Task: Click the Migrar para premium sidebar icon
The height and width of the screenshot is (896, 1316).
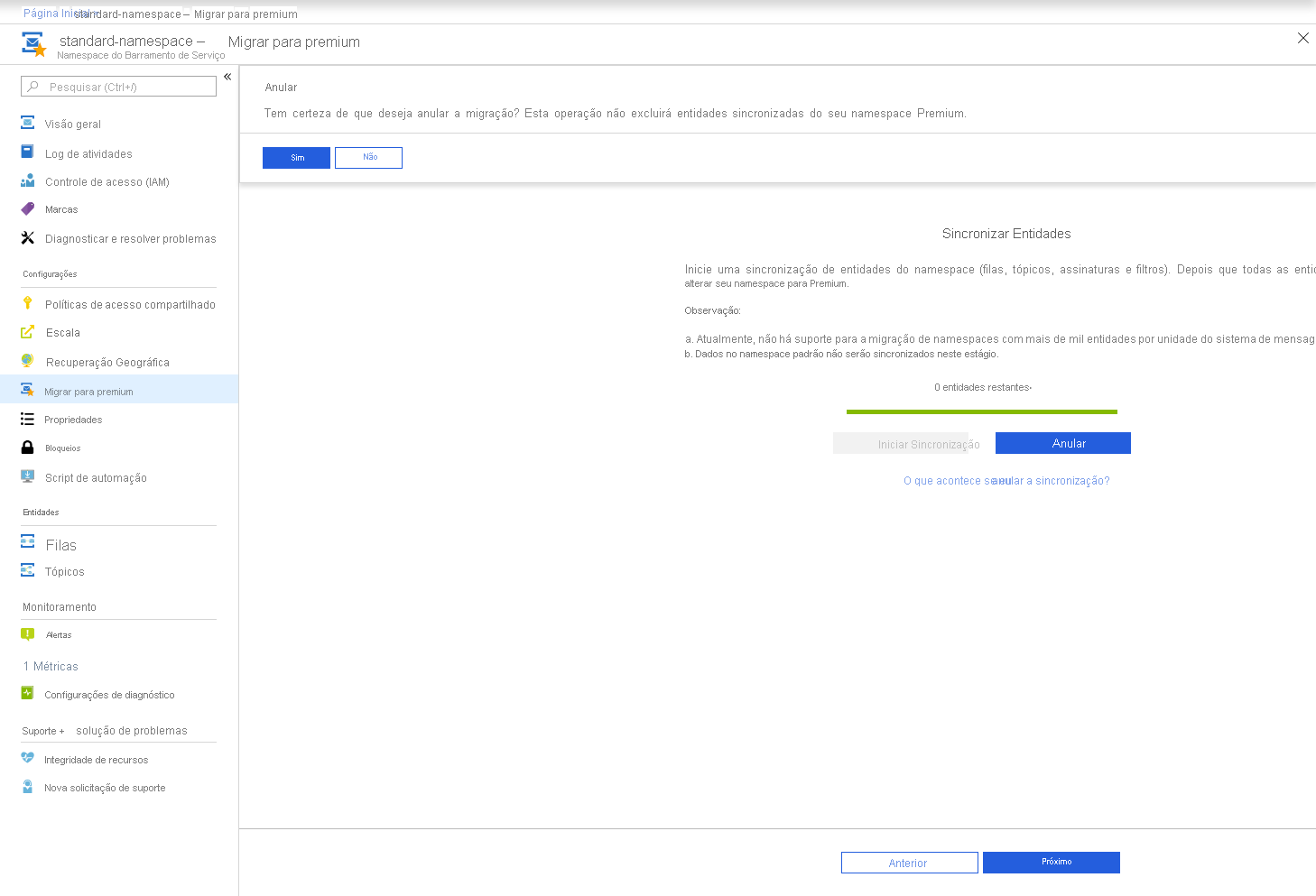Action: pos(28,390)
